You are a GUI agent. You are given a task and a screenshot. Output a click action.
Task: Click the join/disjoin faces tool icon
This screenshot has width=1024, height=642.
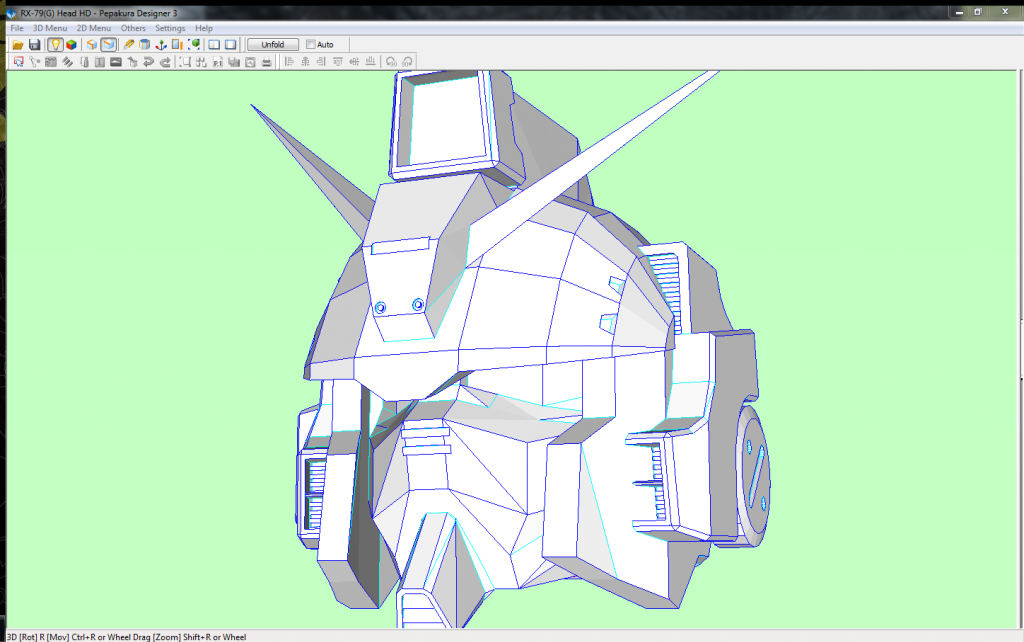click(35, 62)
